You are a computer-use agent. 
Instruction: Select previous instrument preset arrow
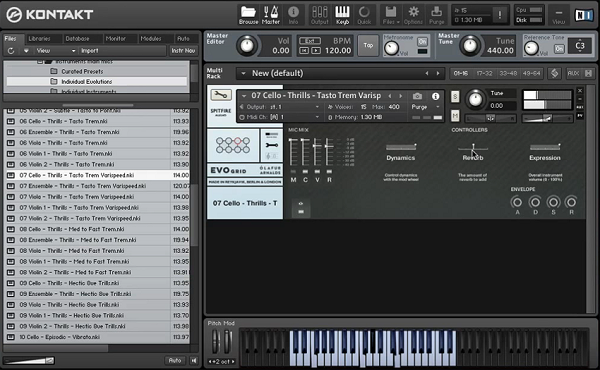click(x=390, y=96)
